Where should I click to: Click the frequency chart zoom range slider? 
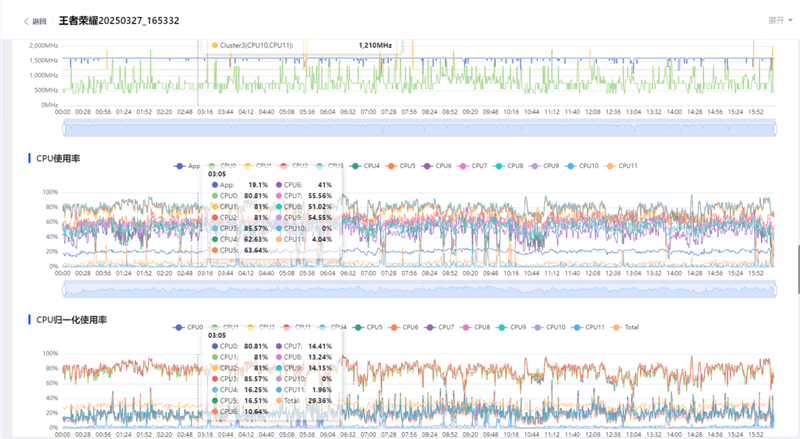[419, 128]
